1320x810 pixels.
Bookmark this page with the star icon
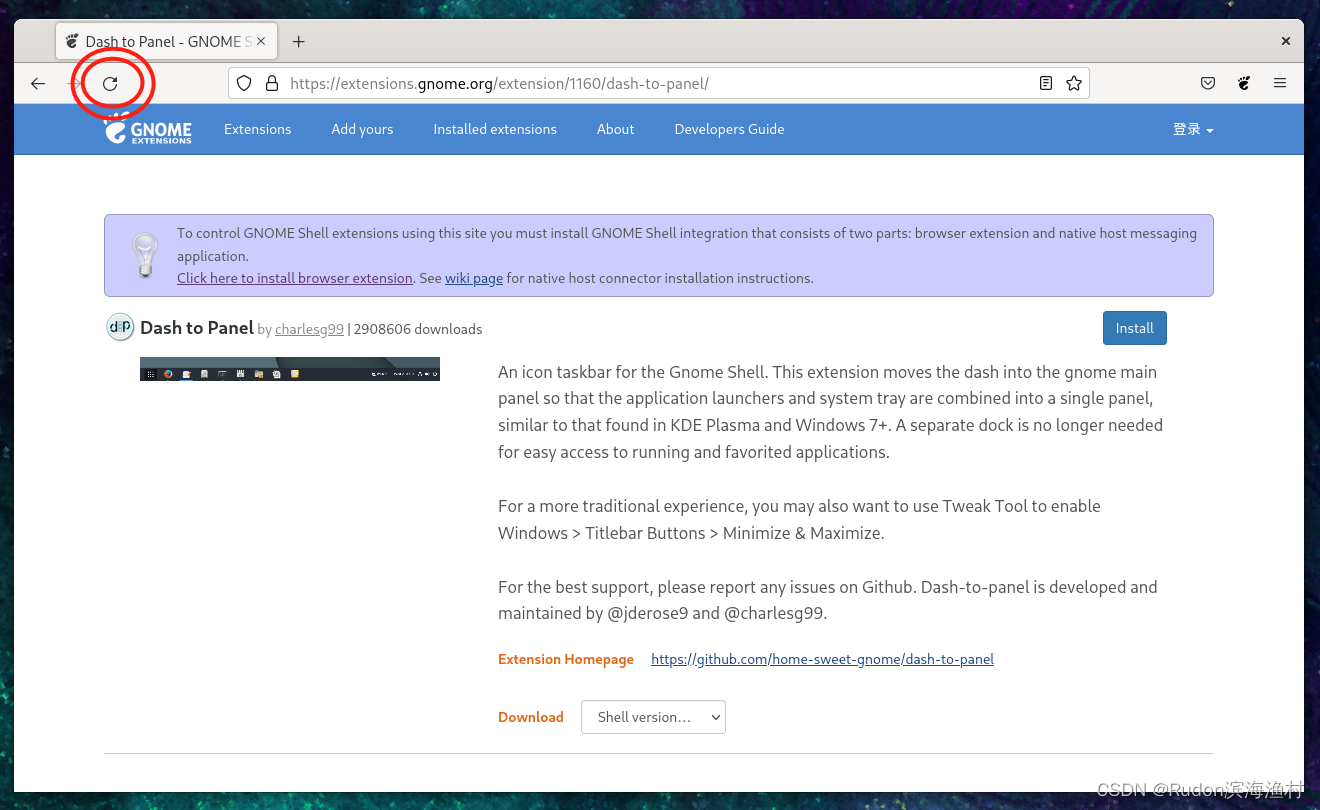pyautogui.click(x=1074, y=84)
